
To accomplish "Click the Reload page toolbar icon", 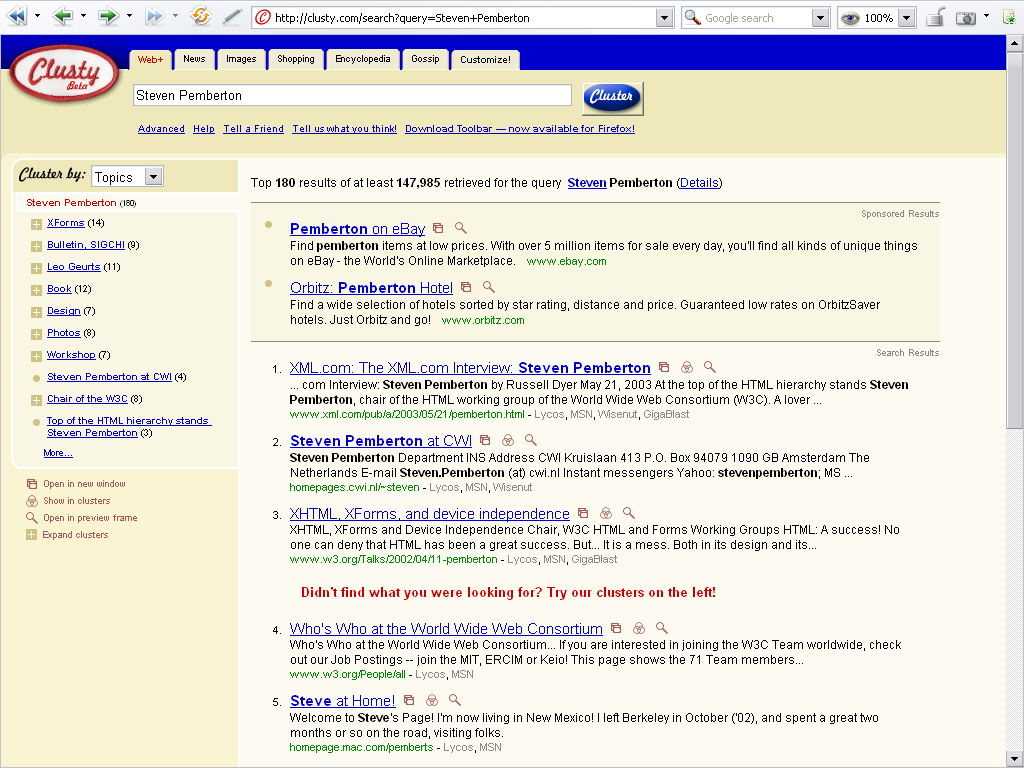I will [201, 17].
